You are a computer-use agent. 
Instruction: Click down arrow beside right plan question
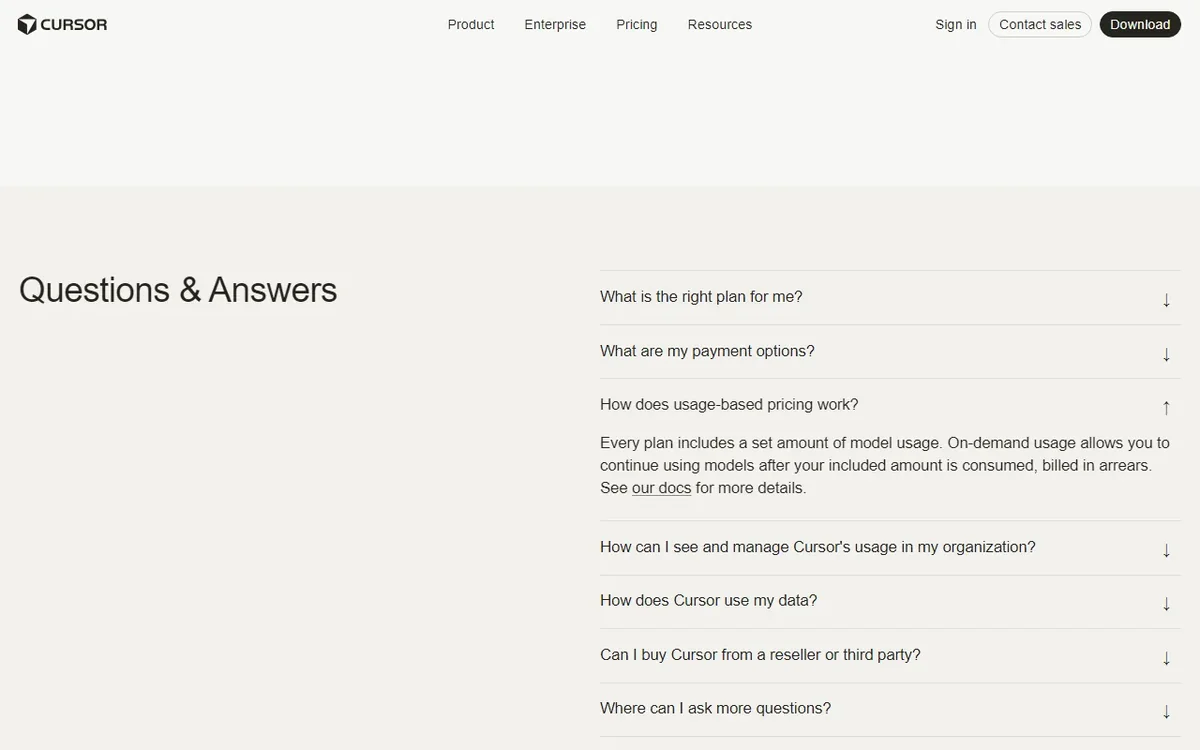tap(1166, 300)
